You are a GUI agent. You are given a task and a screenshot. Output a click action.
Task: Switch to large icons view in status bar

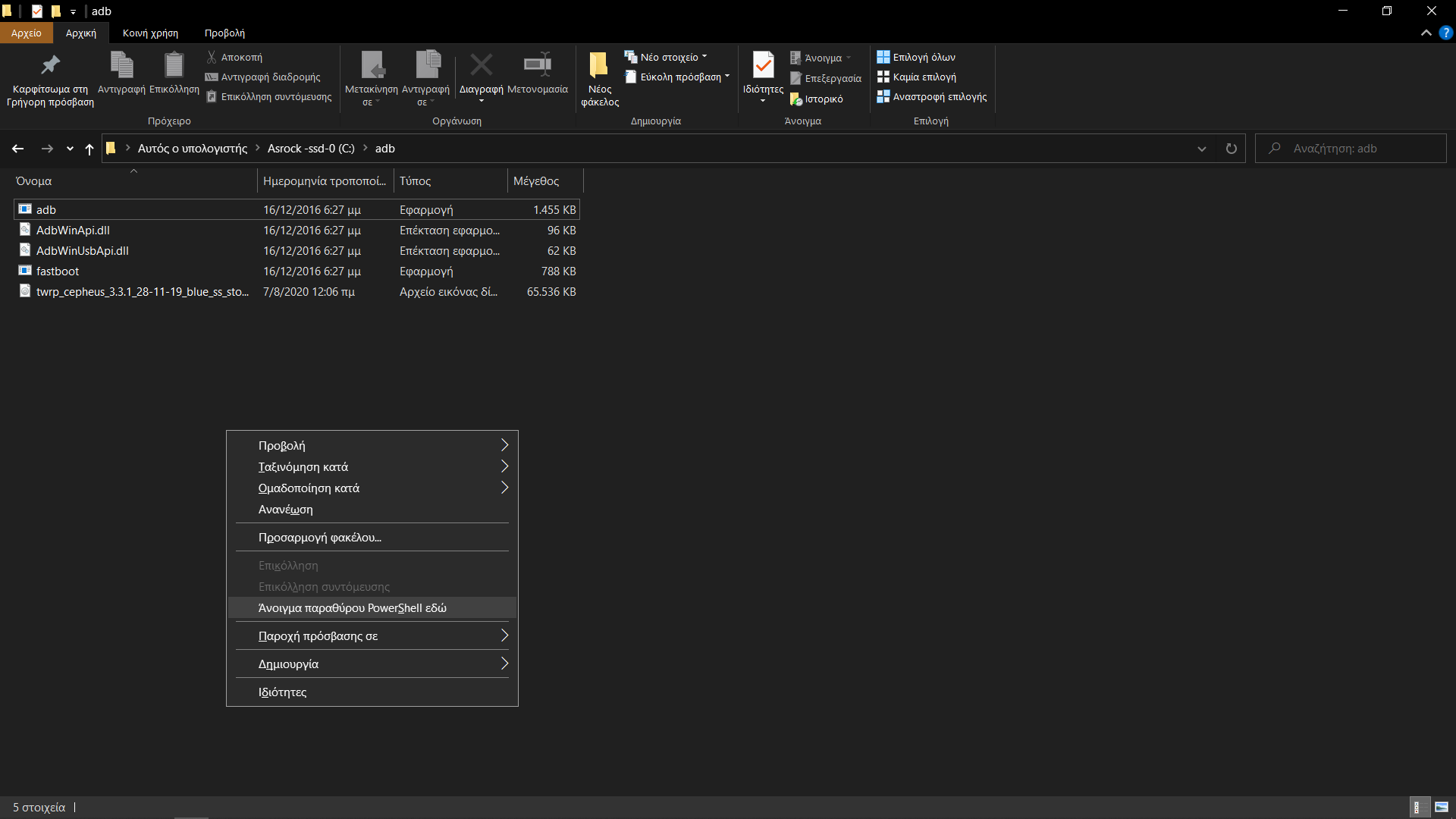pos(1441,807)
